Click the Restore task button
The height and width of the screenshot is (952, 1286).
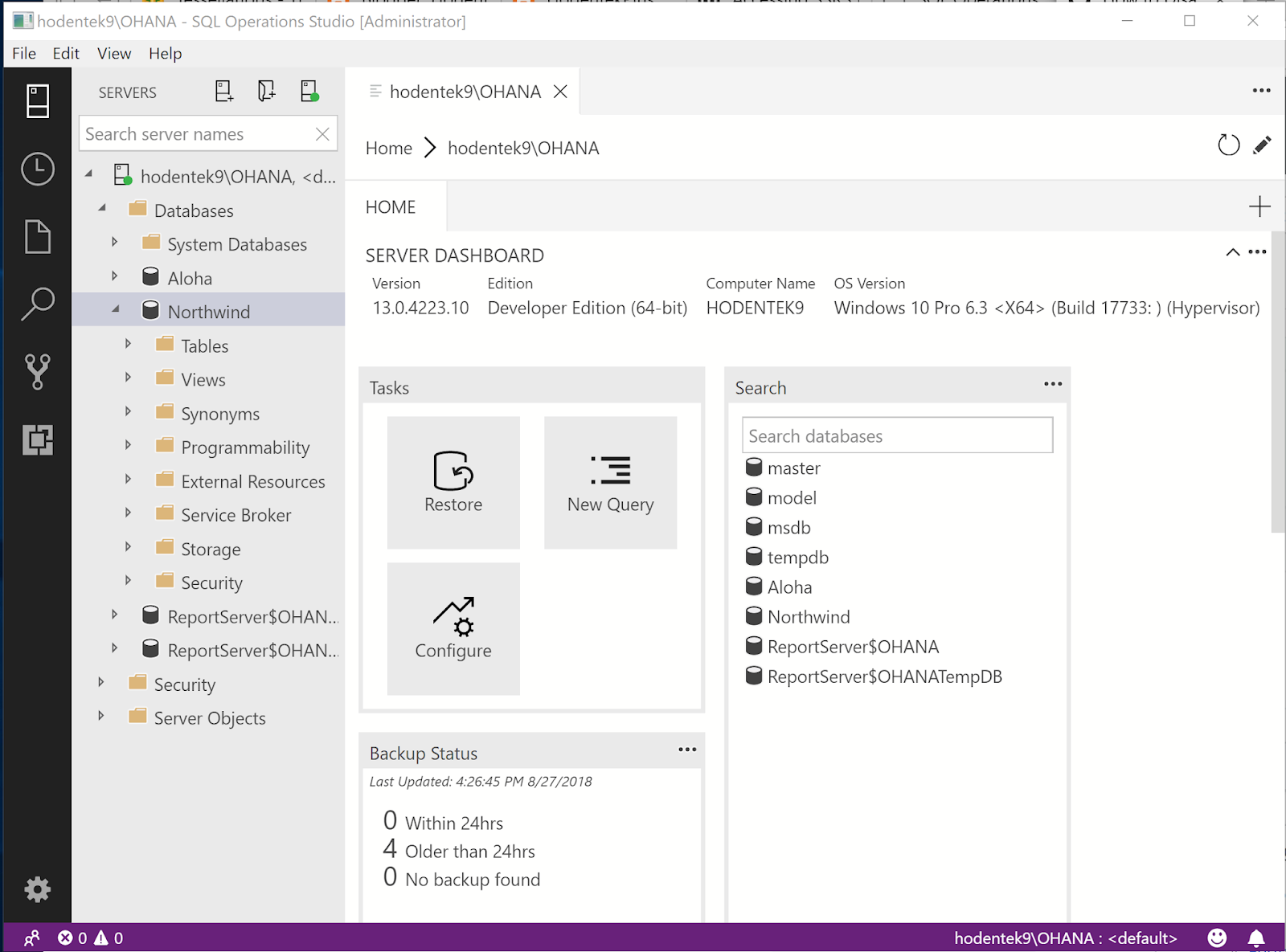[453, 482]
